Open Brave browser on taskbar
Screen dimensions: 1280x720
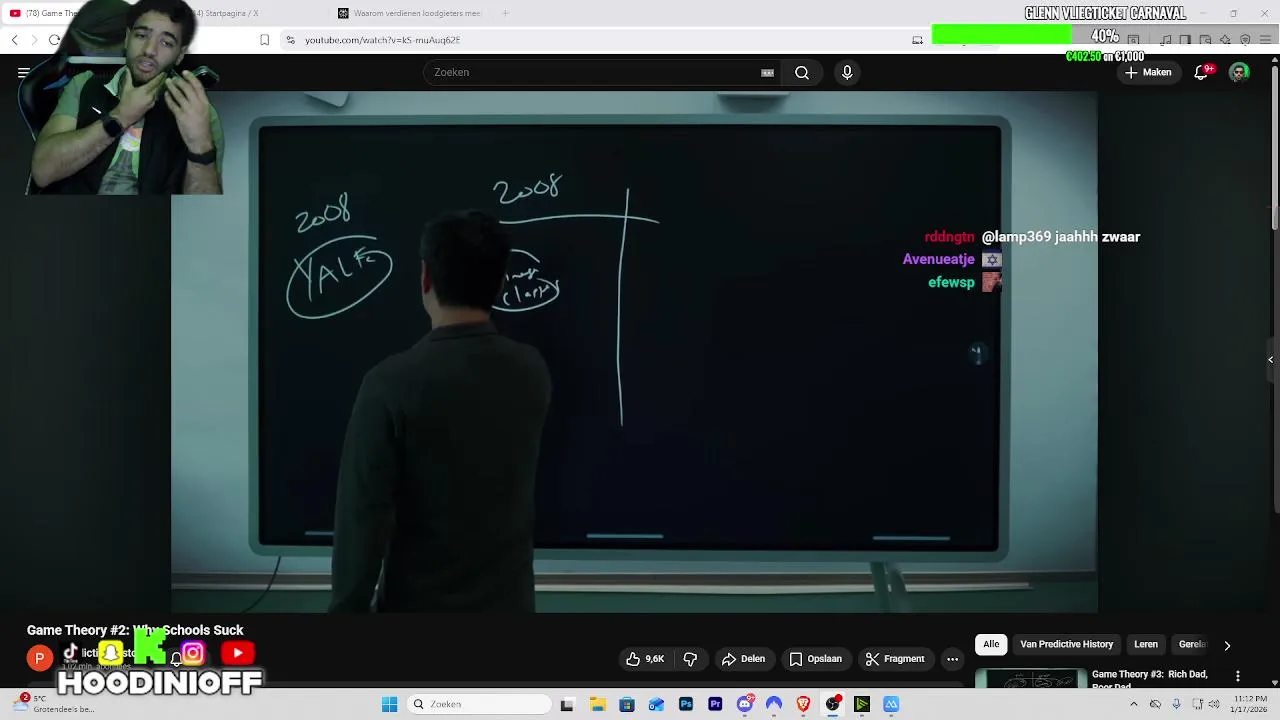click(803, 704)
